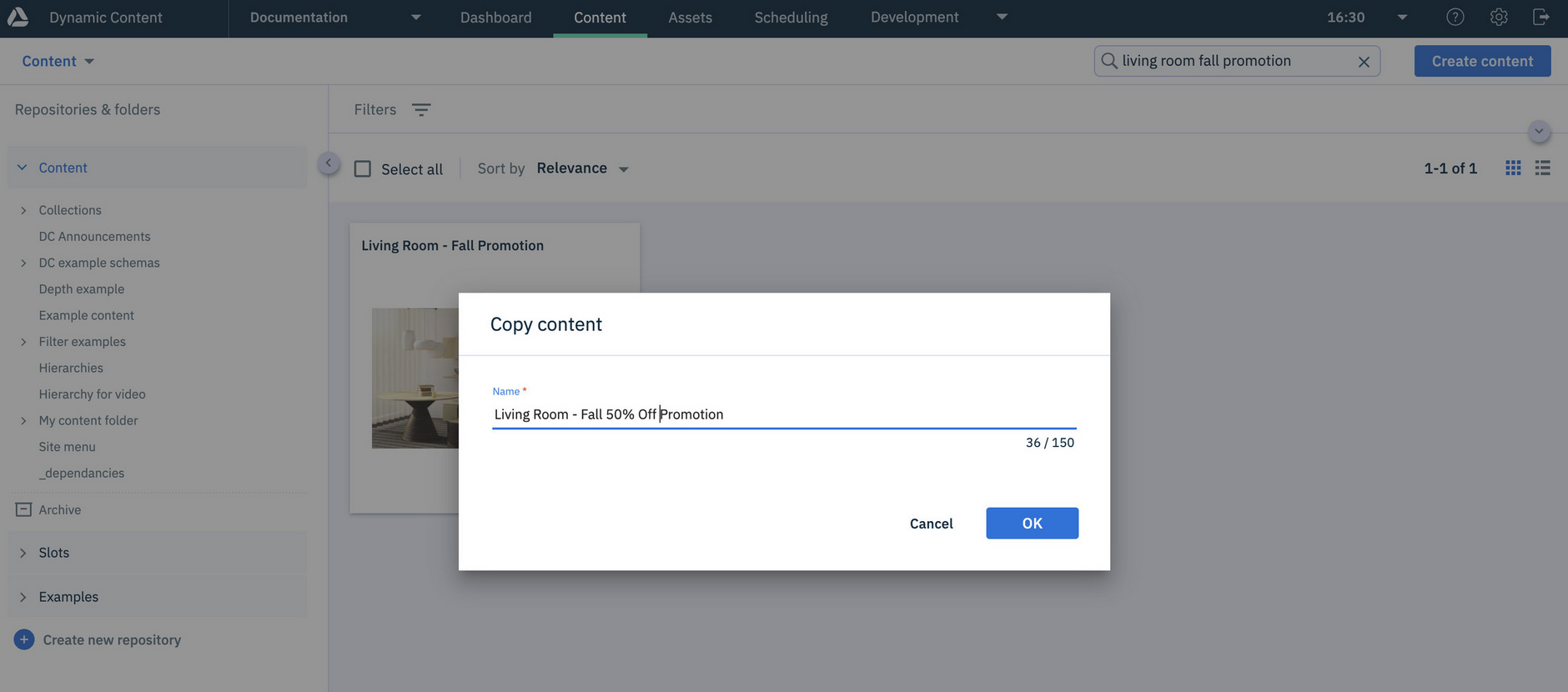Image resolution: width=1568 pixels, height=692 pixels.
Task: Click the Archive box icon
Action: [23, 509]
